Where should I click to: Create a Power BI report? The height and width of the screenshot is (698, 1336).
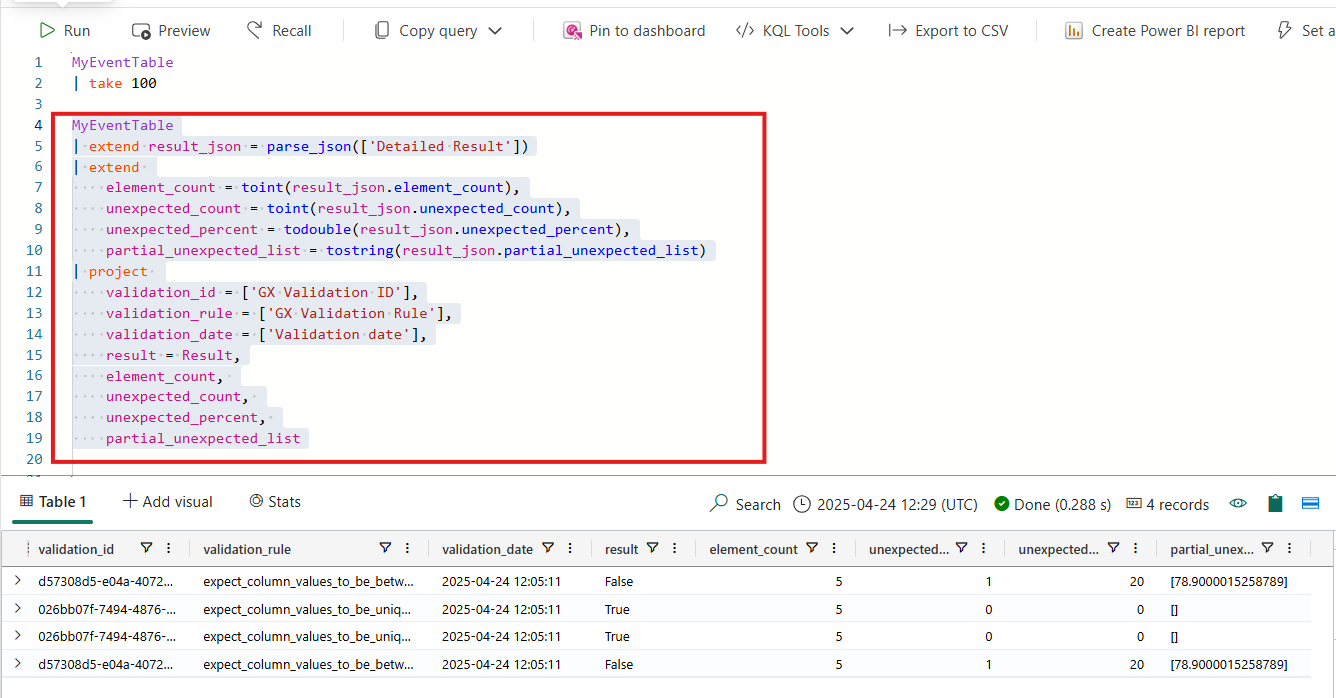pyautogui.click(x=1155, y=31)
